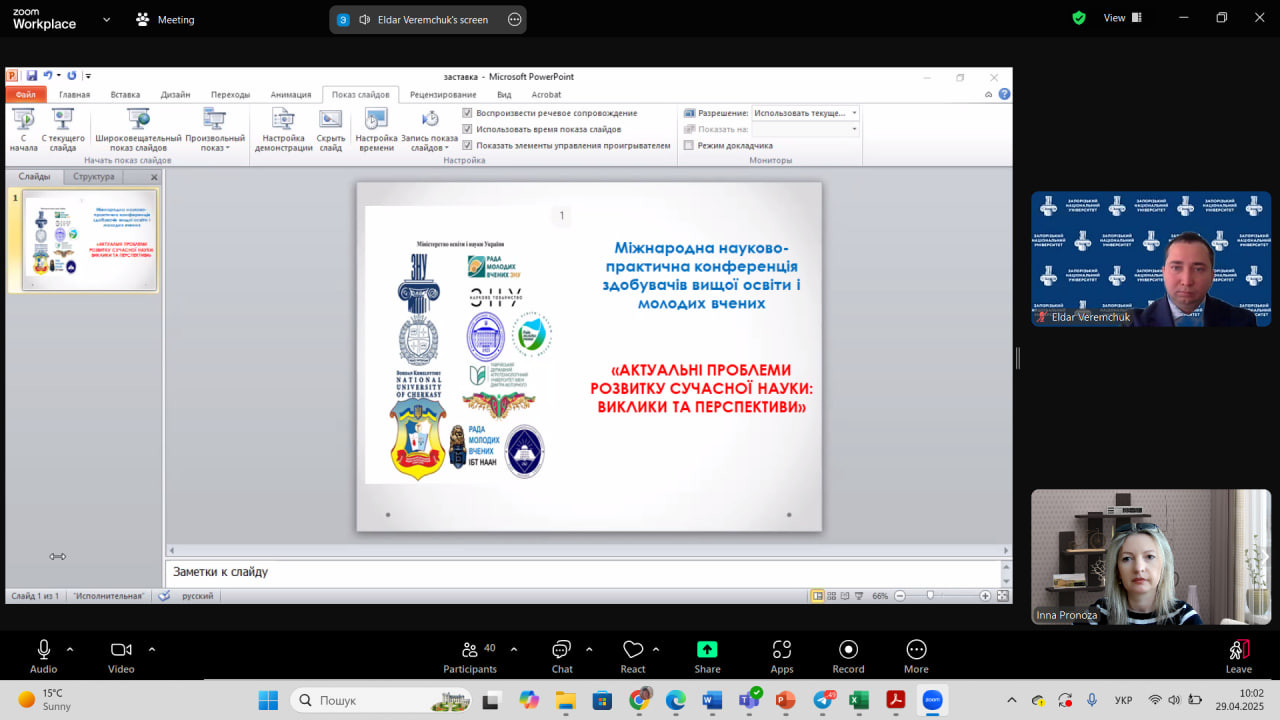The width and height of the screenshot is (1280, 720).
Task: Click the PowerPoint zoom level slider
Action: tap(940, 596)
